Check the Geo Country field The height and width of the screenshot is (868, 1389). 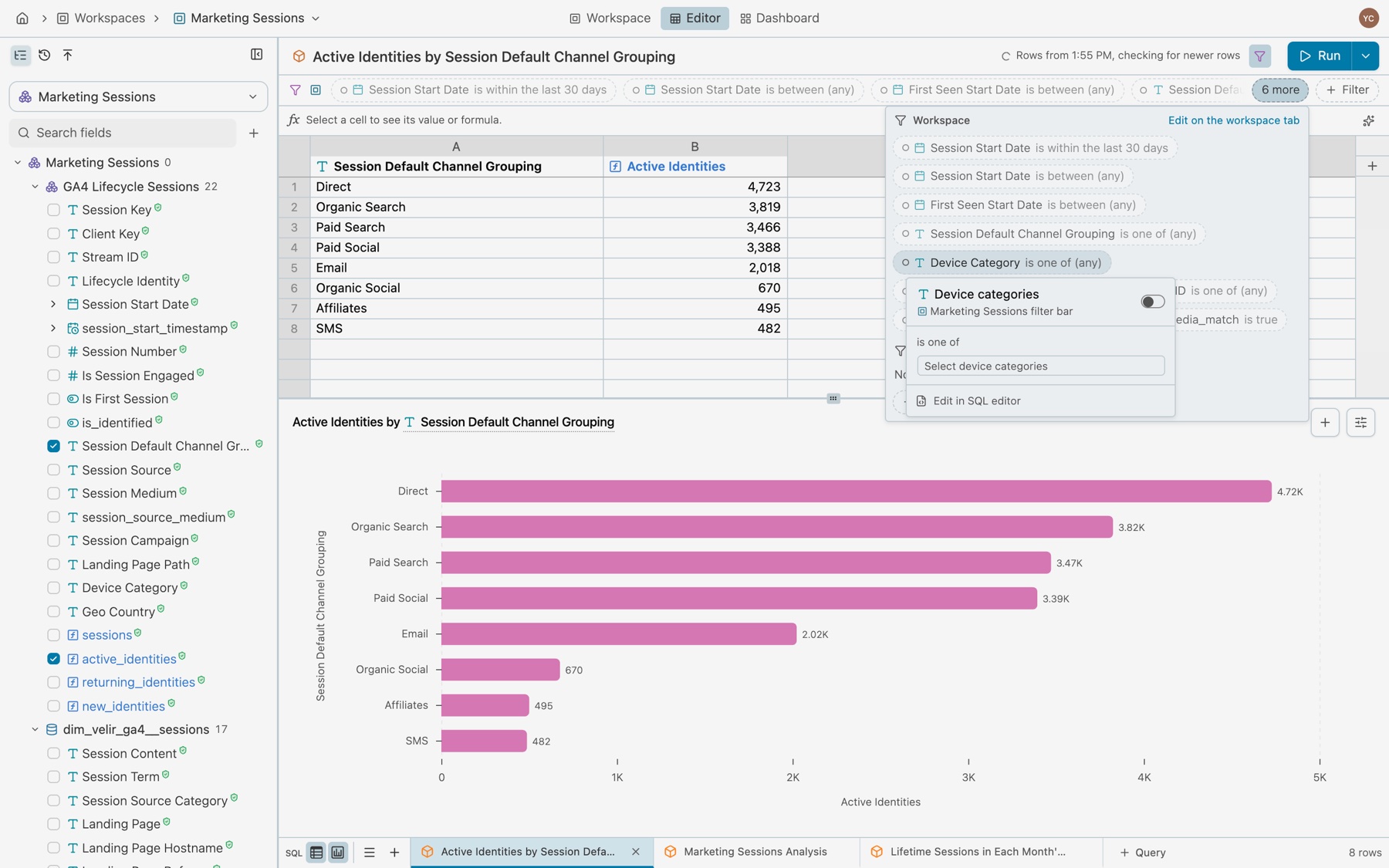pos(53,612)
